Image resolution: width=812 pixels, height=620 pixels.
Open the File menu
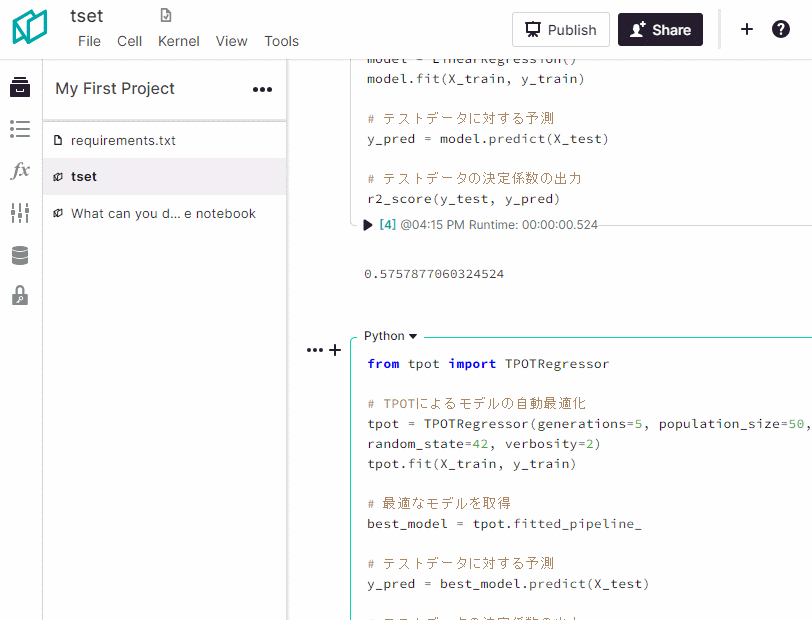click(x=89, y=41)
